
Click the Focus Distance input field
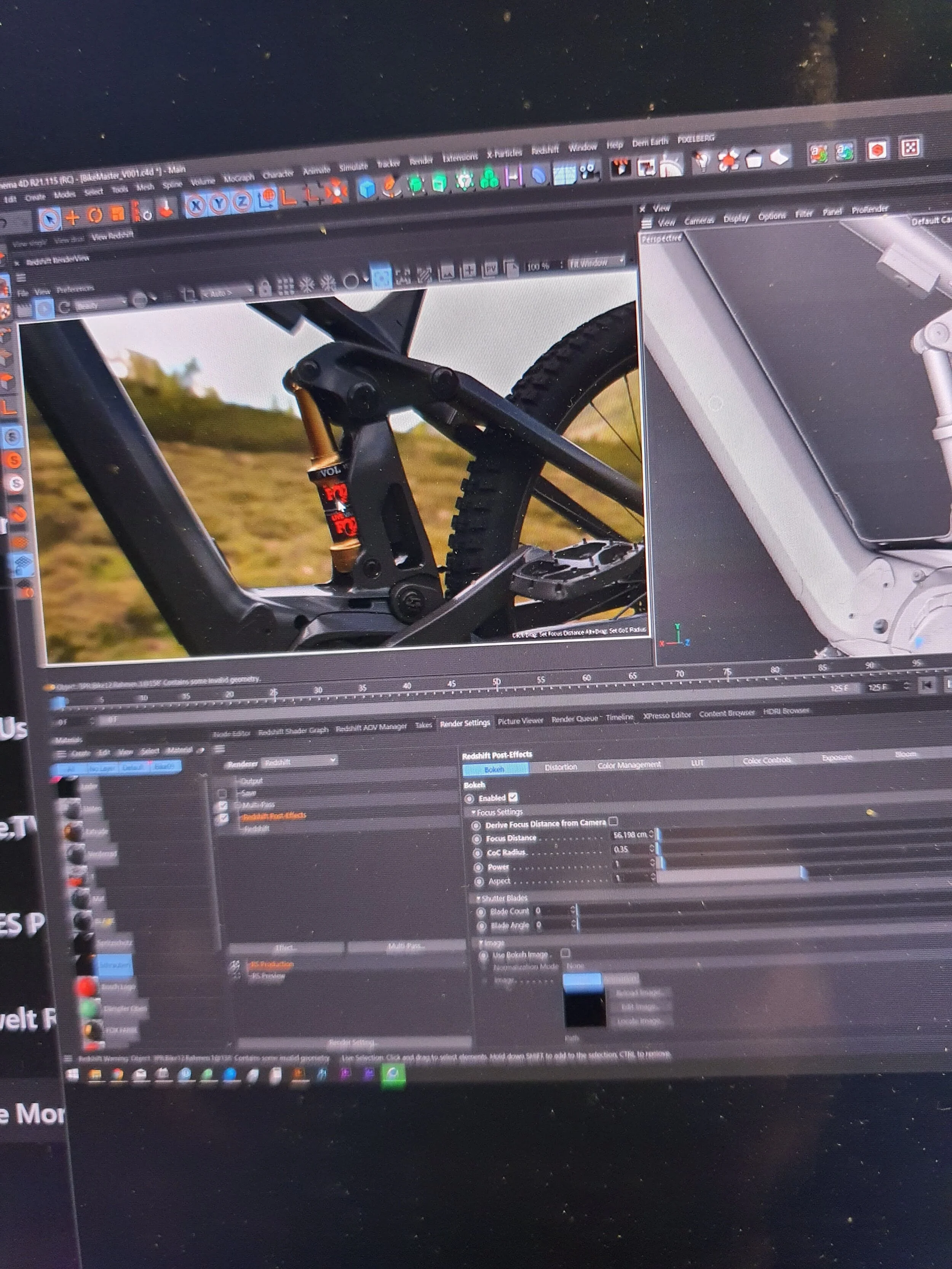[x=629, y=835]
